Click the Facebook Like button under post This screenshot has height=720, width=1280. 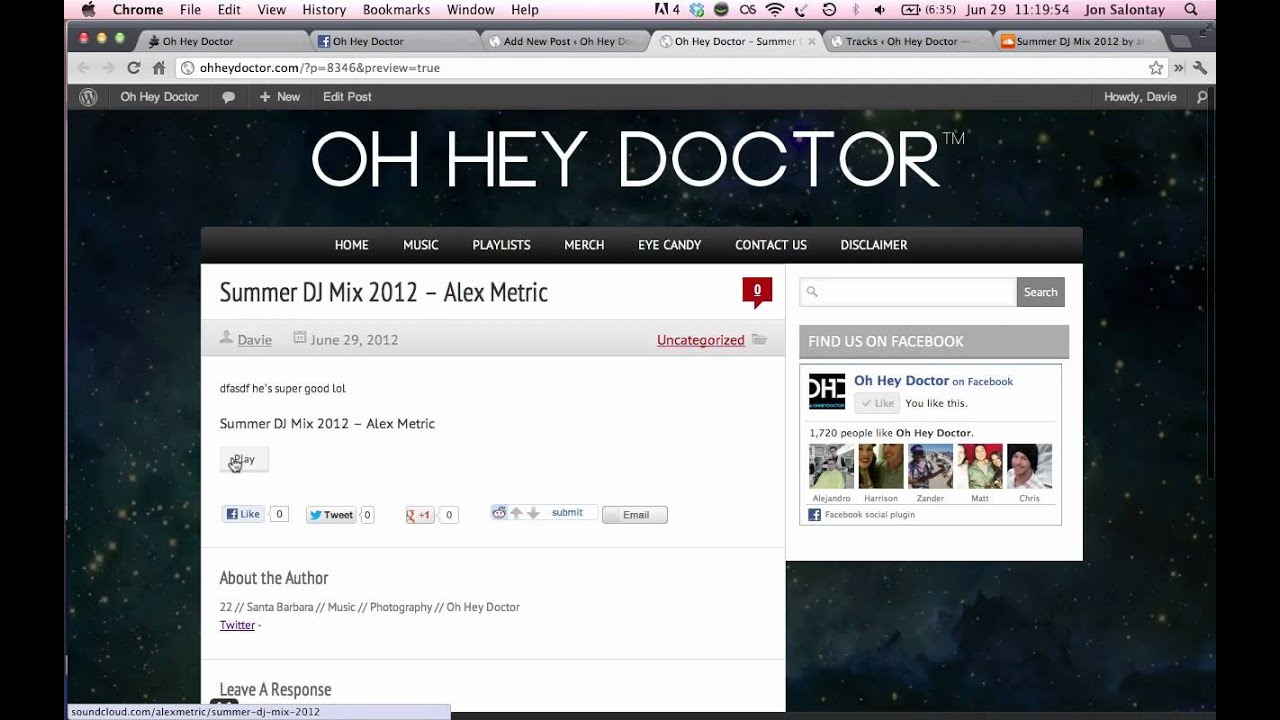tap(243, 514)
